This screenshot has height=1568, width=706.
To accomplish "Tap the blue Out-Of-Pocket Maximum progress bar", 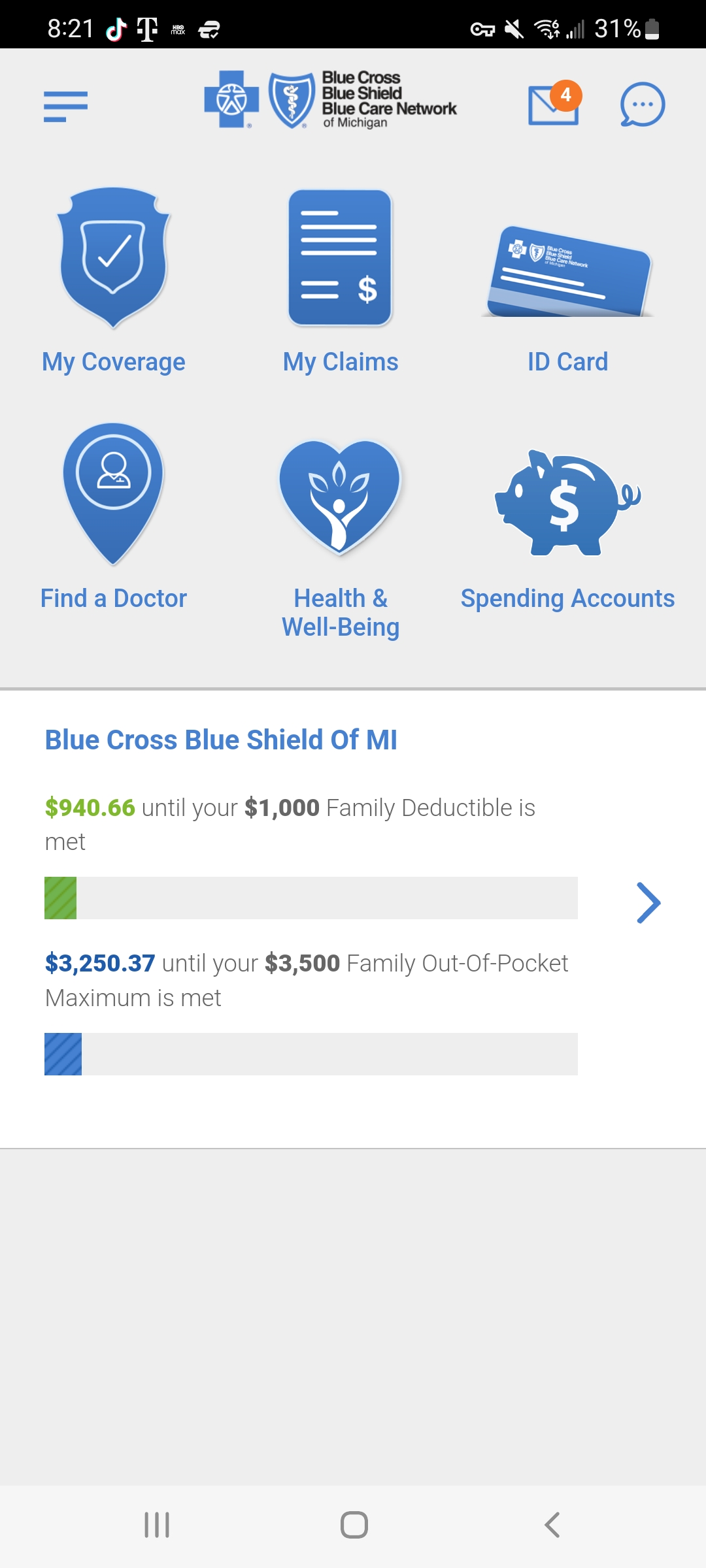I will coord(311,1054).
